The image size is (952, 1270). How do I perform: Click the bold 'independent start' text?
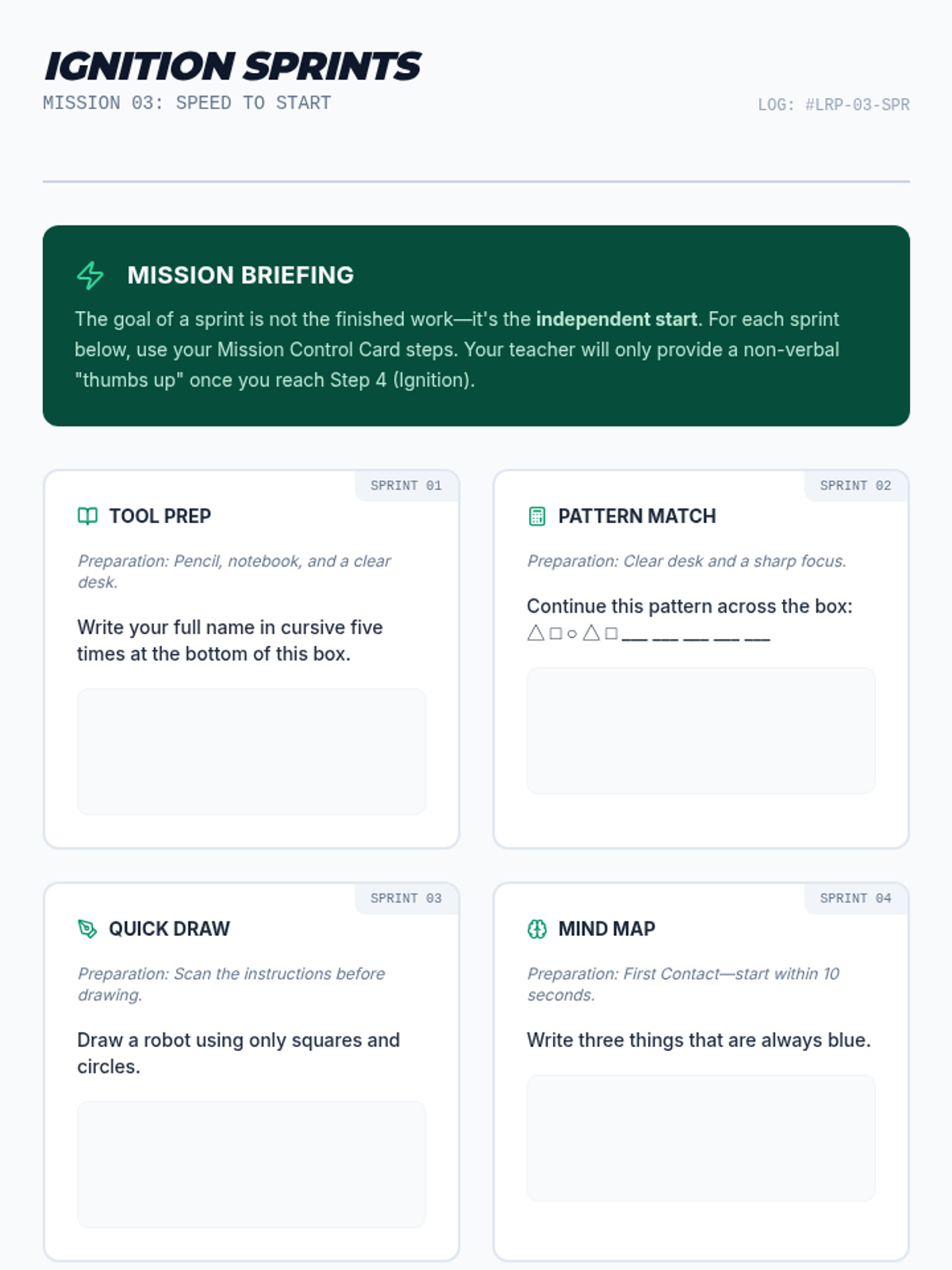tap(616, 319)
